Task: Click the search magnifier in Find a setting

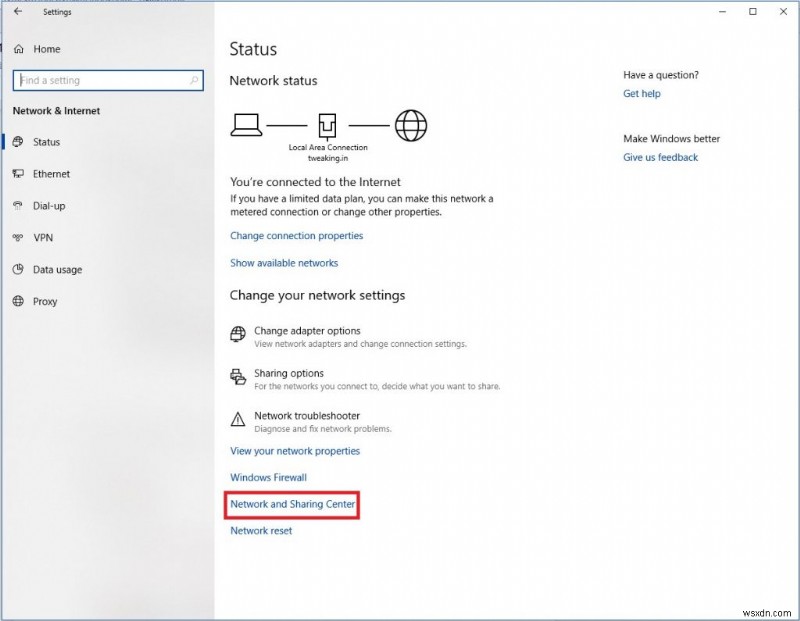Action: coord(193,80)
